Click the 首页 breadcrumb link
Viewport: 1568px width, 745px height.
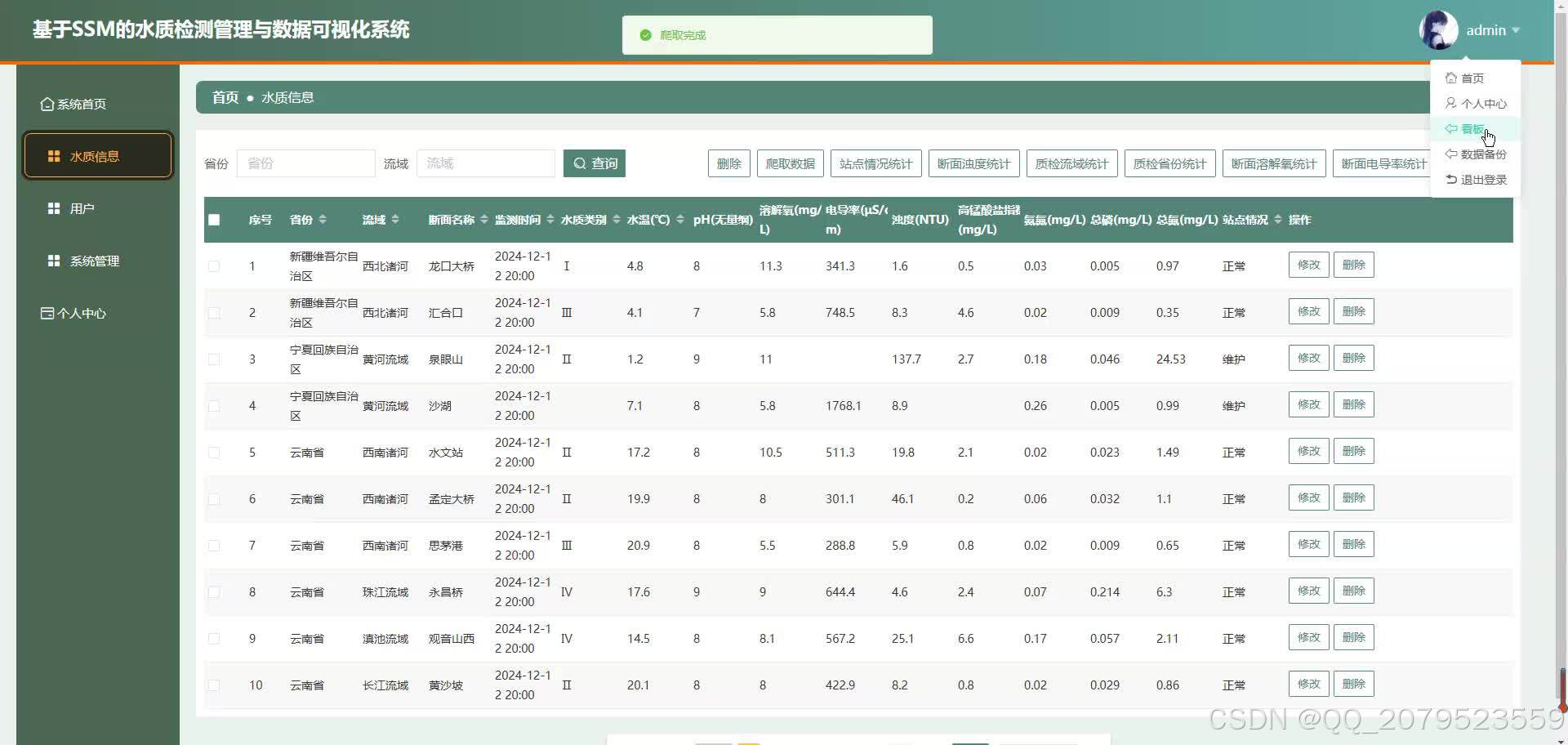225,97
